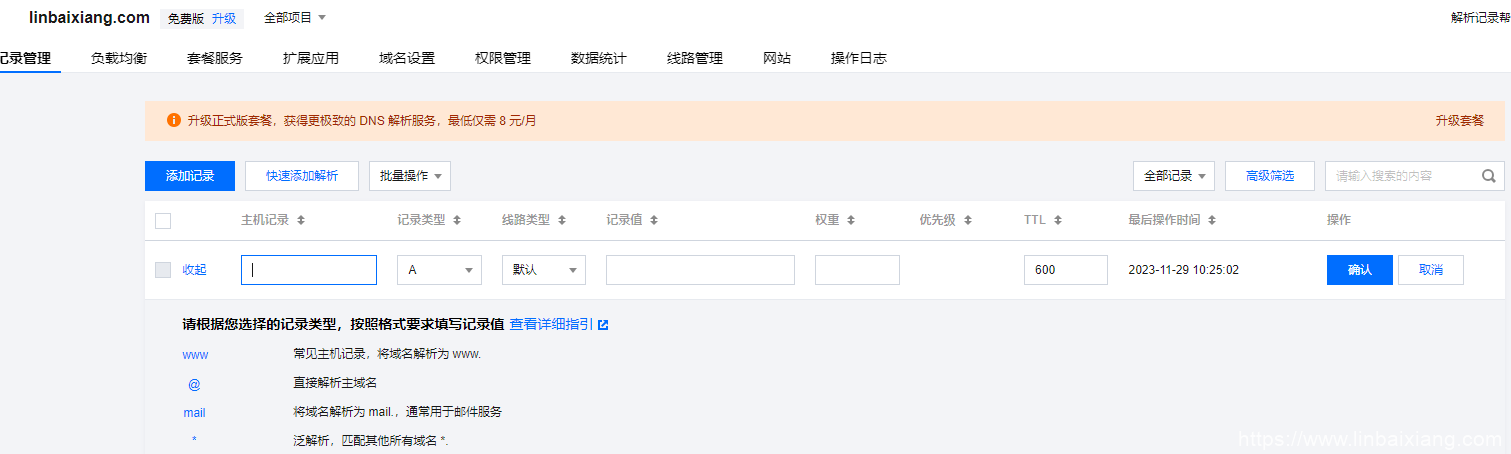Switch to 套餐服务 tab
Screen dimensions: 1511x454
215,58
